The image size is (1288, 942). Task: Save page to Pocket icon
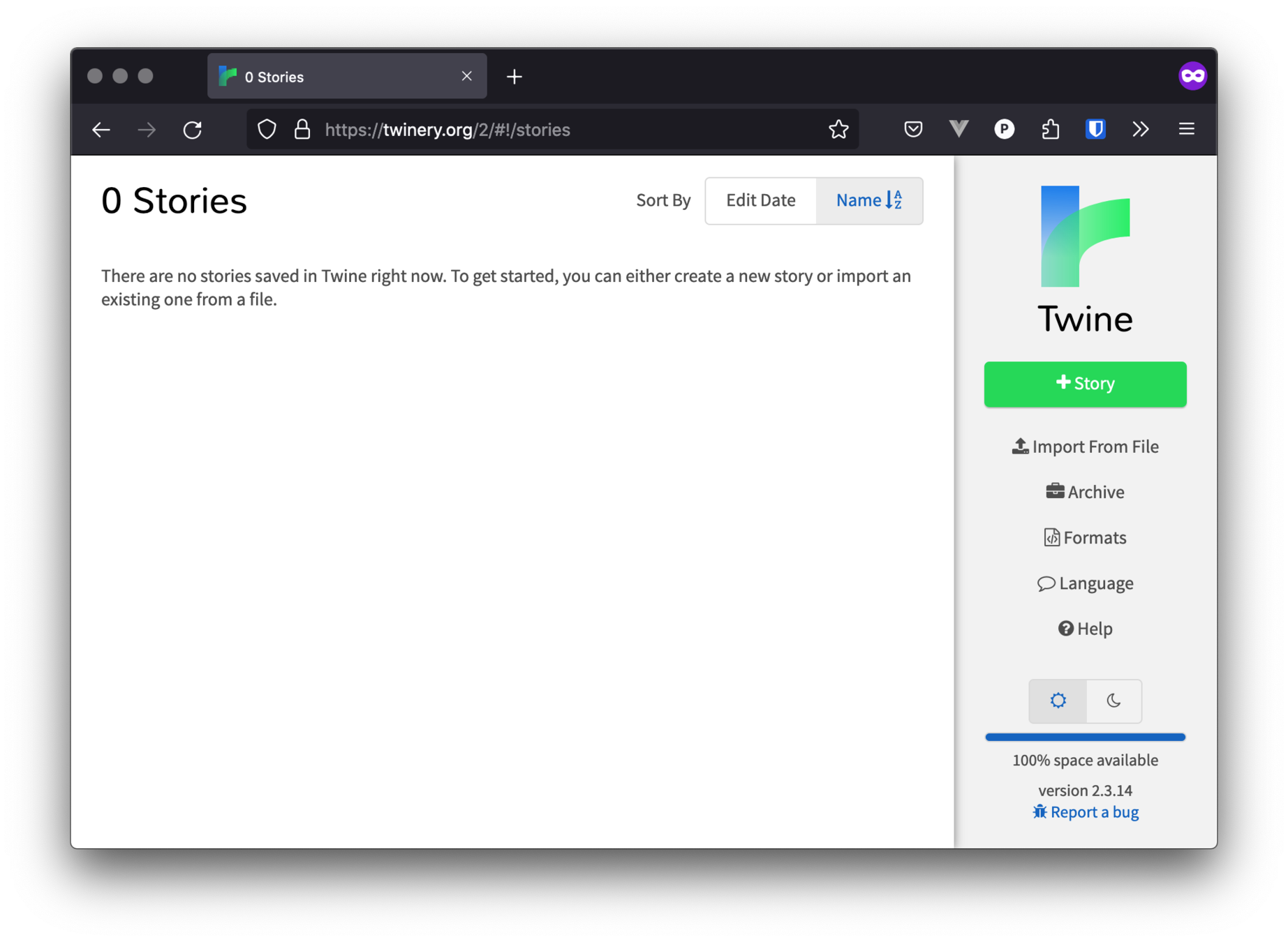tap(913, 129)
